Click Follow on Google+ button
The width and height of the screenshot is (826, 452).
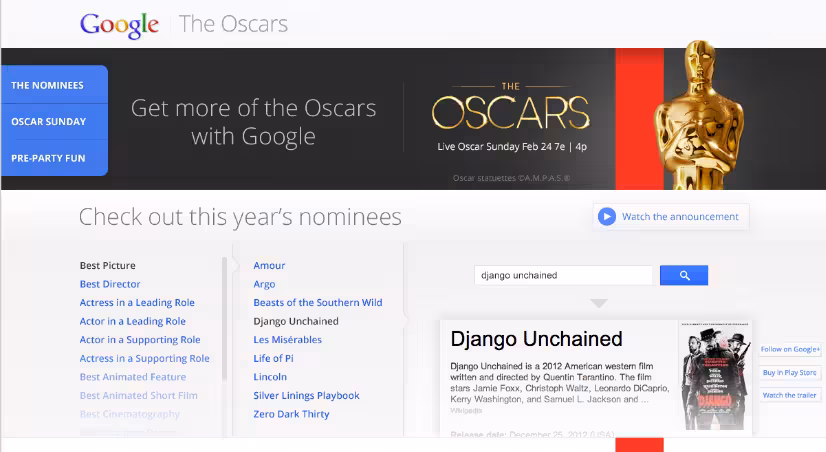click(790, 349)
